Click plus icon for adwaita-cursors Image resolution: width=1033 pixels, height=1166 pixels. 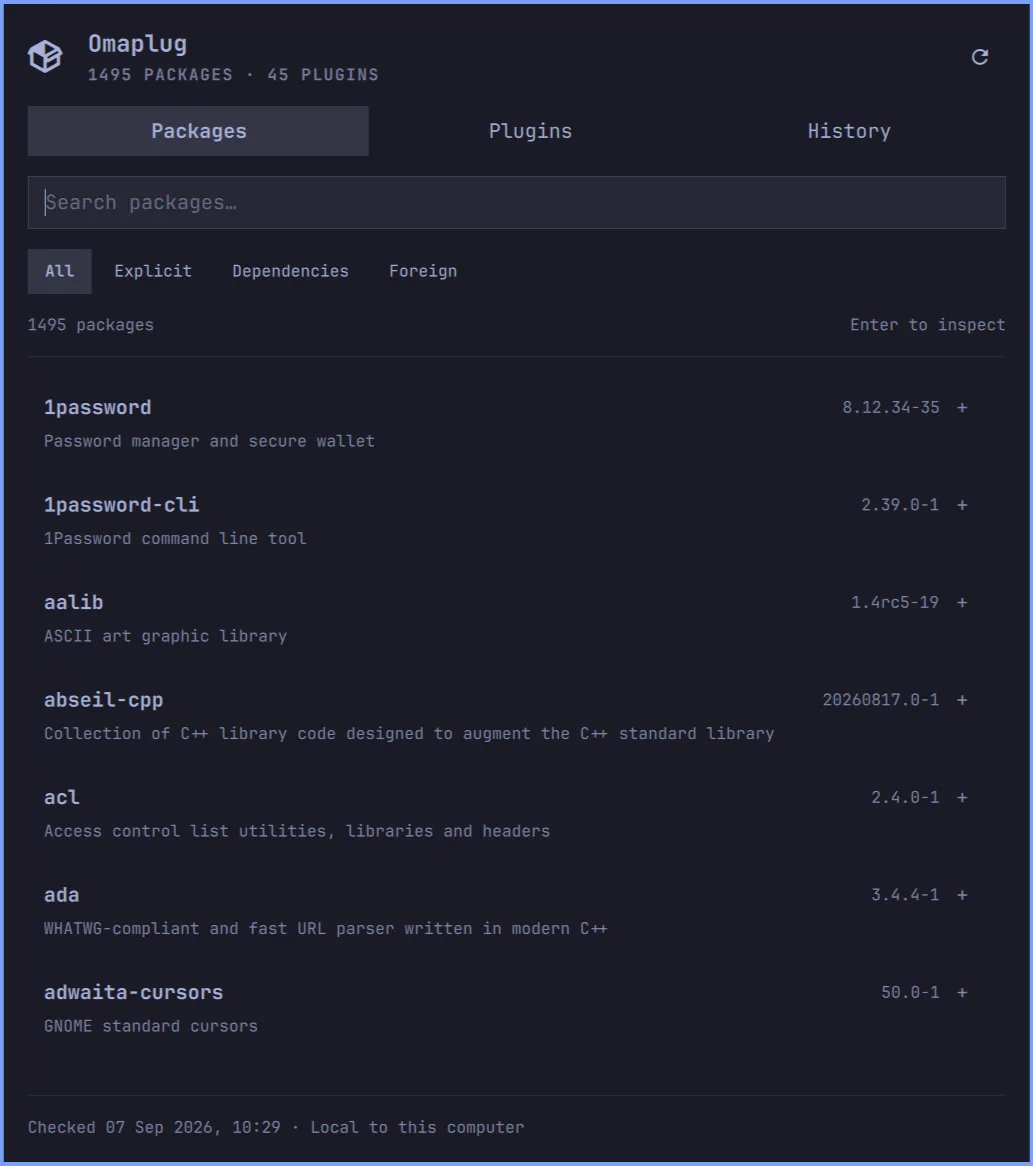962,992
